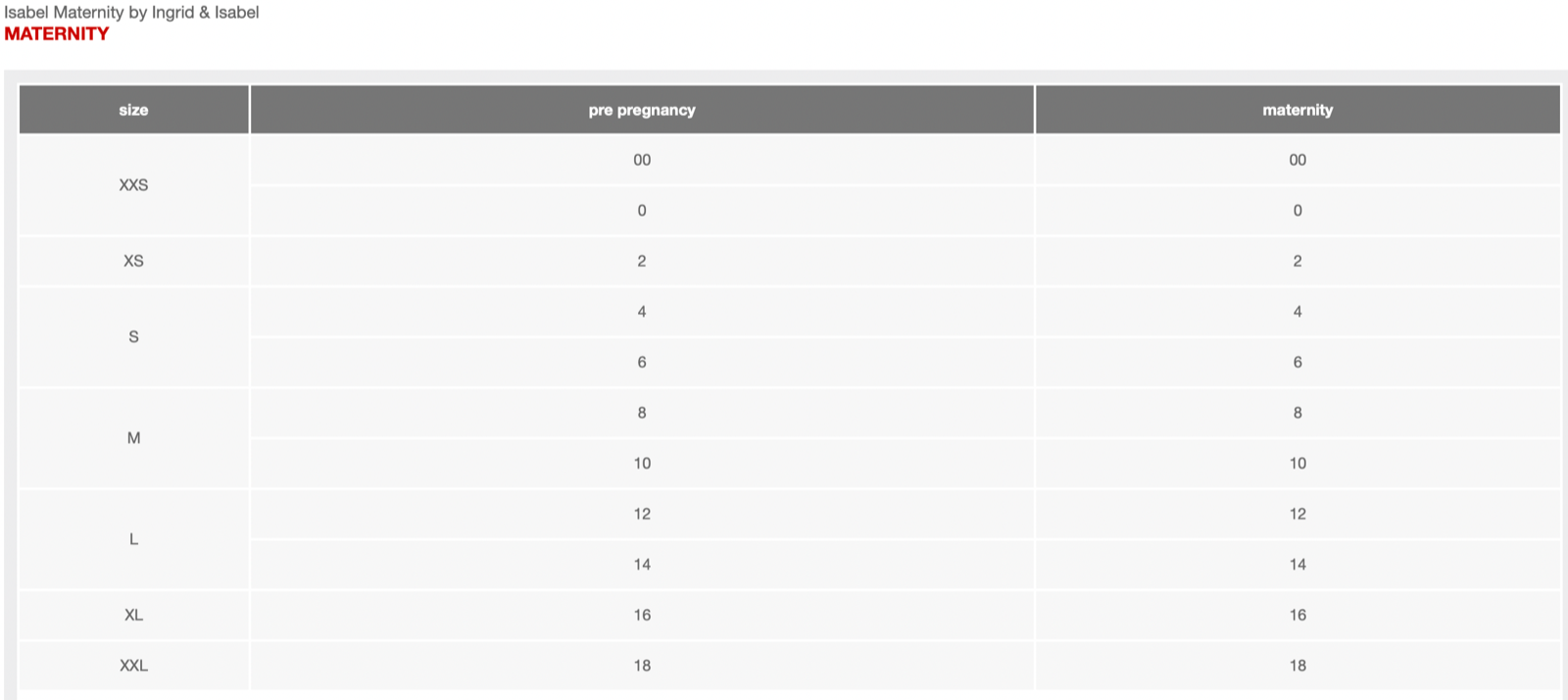Select the XXL size row label
1568x700 pixels.
[x=133, y=666]
